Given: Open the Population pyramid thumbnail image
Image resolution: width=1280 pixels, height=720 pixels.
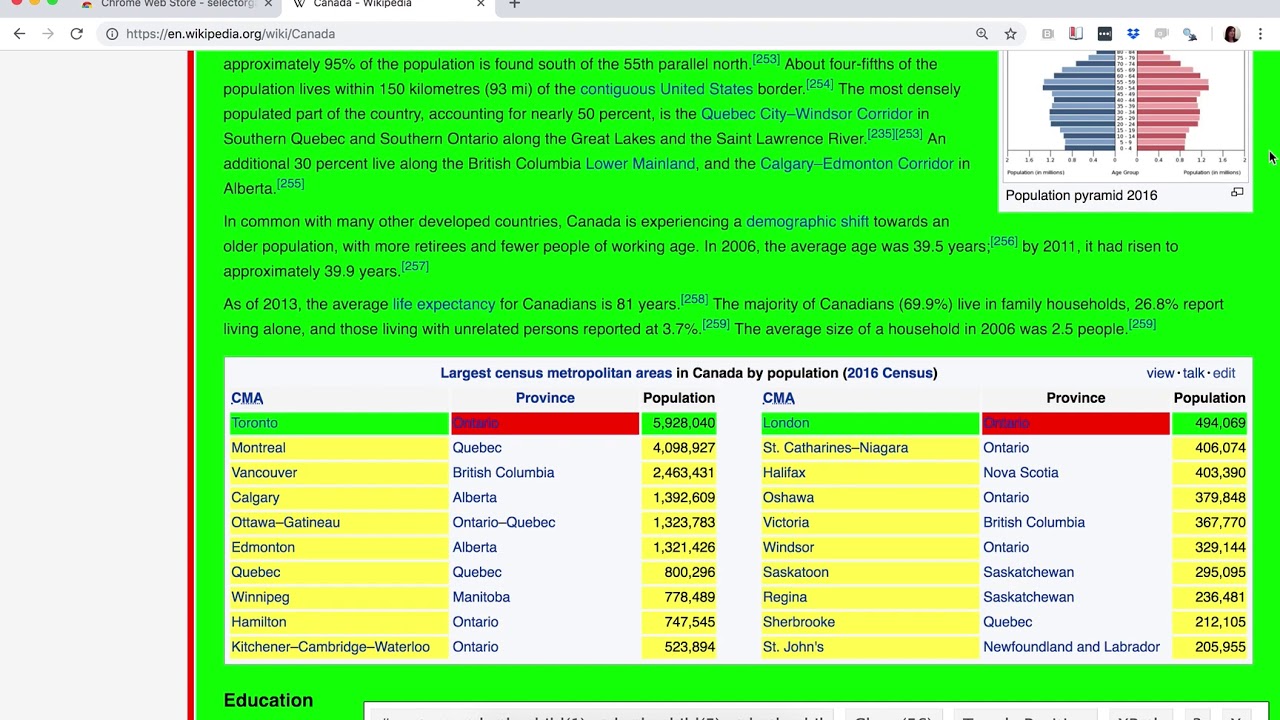Looking at the screenshot, I should click(1125, 115).
